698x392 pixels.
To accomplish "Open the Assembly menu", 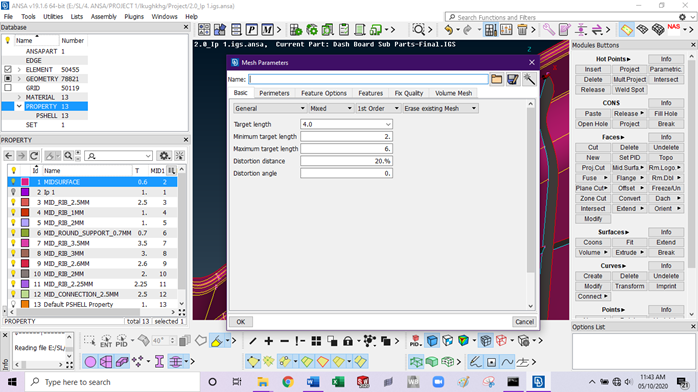I will click(103, 16).
